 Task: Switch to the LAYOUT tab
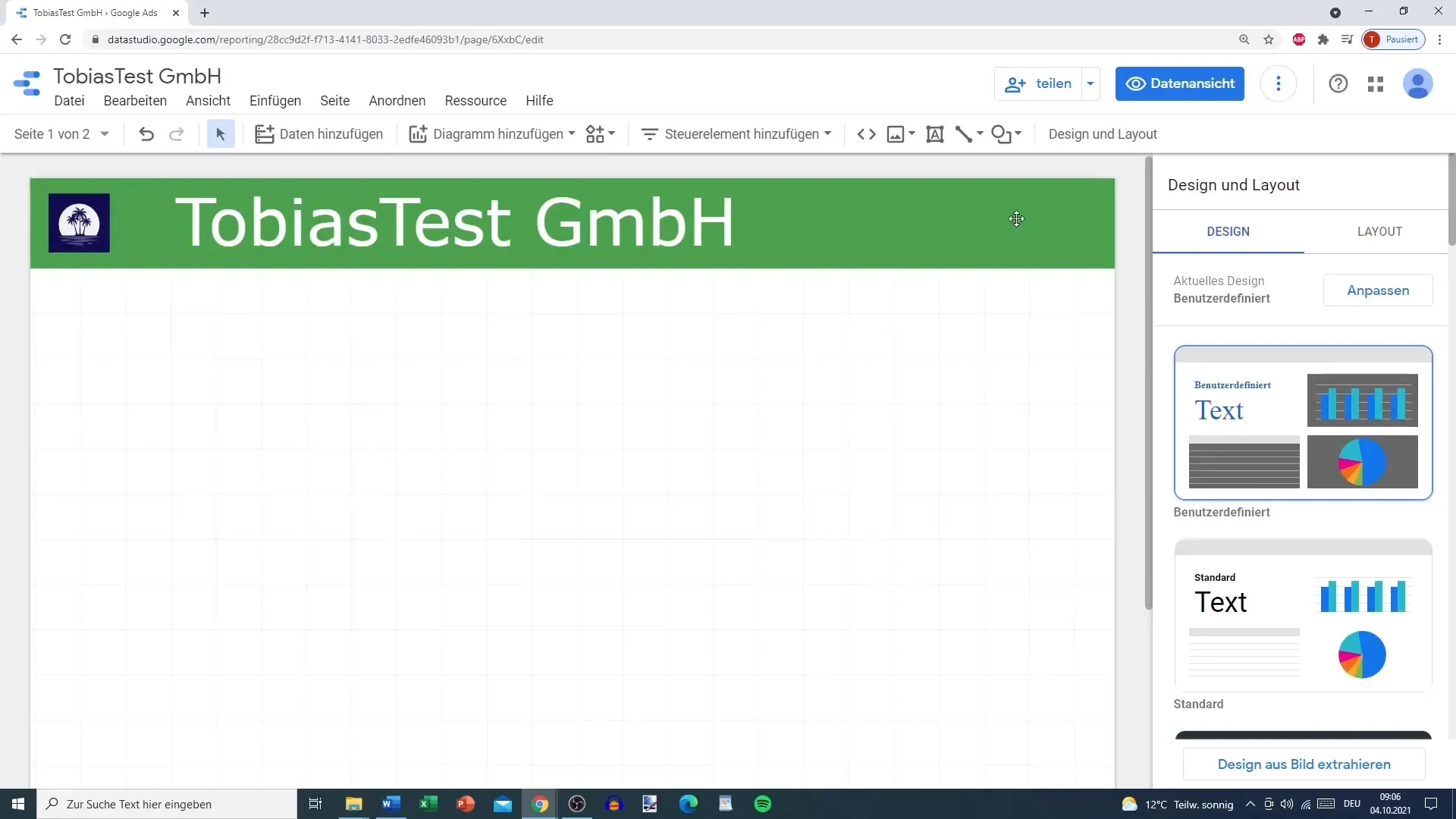[x=1379, y=231]
